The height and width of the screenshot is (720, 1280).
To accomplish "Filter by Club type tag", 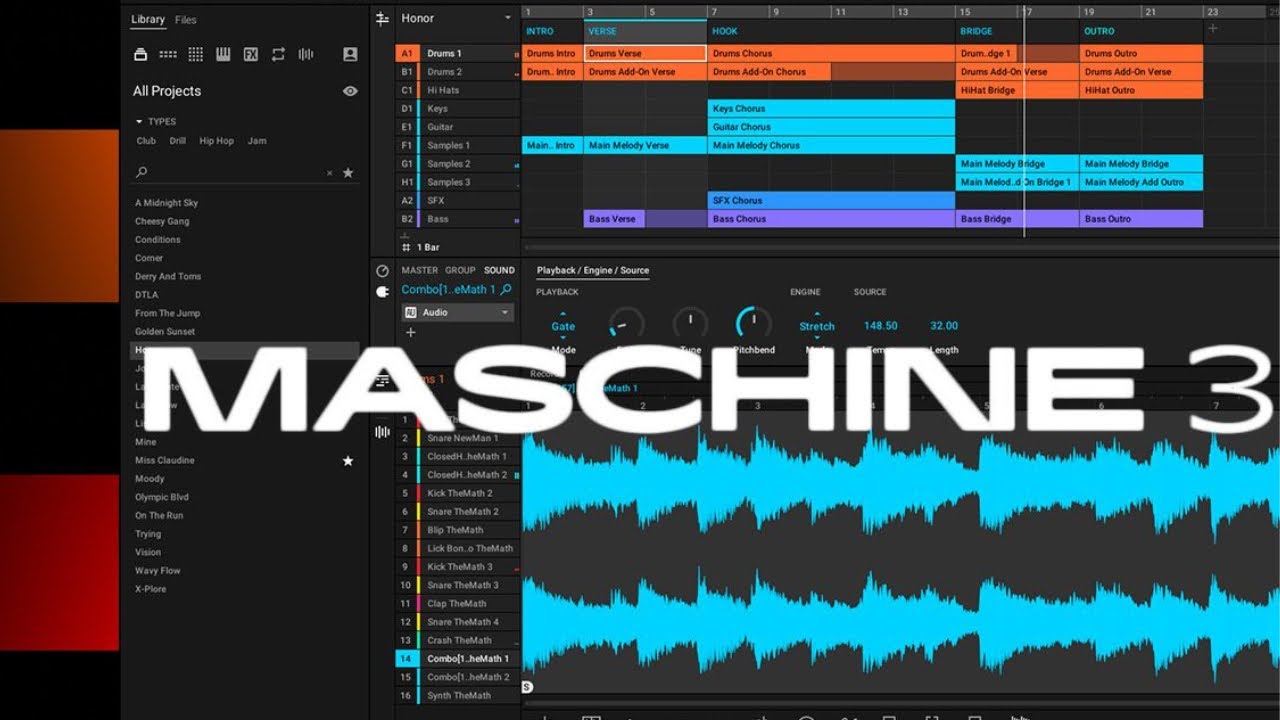I will tap(146, 141).
